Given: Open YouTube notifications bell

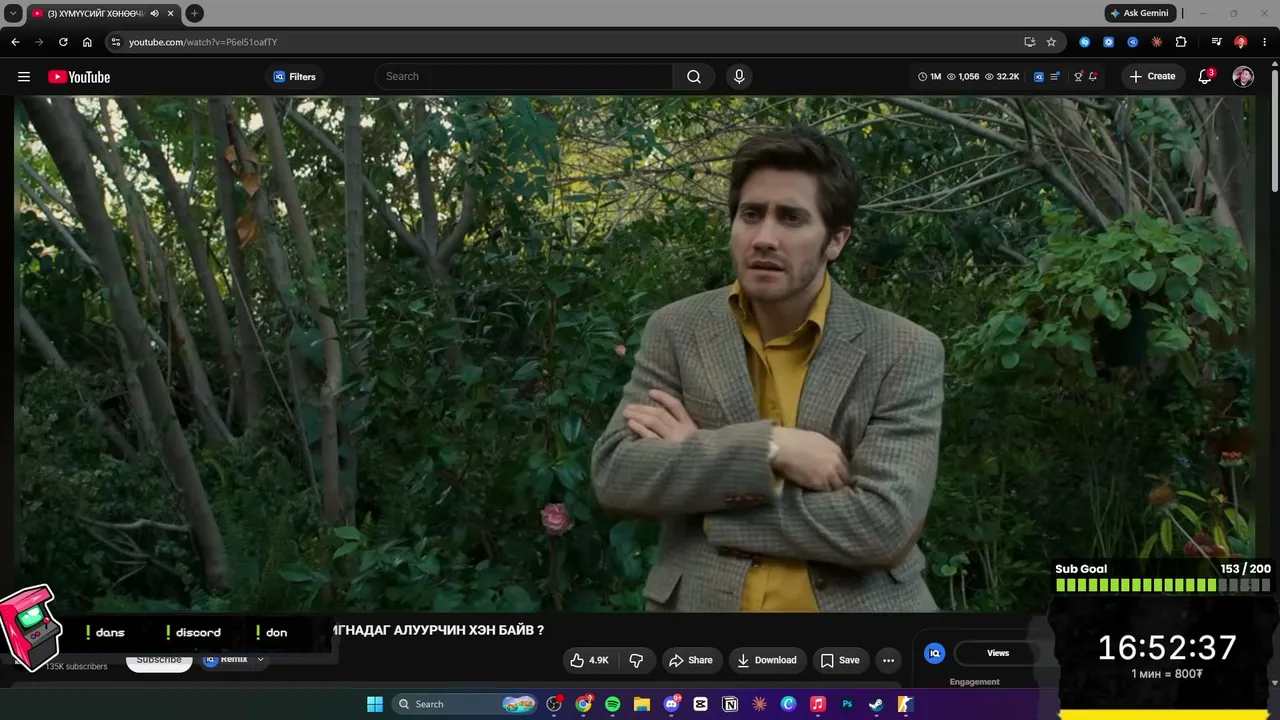Looking at the screenshot, I should tap(1205, 77).
